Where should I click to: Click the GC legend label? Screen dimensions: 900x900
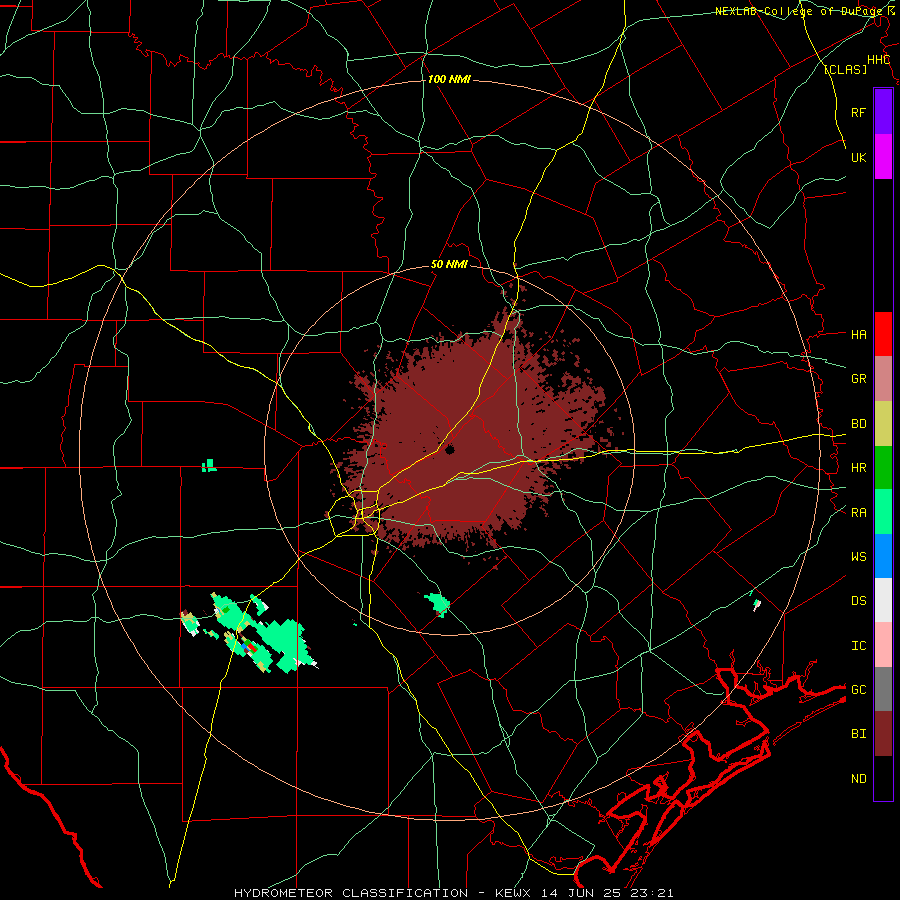pos(858,690)
